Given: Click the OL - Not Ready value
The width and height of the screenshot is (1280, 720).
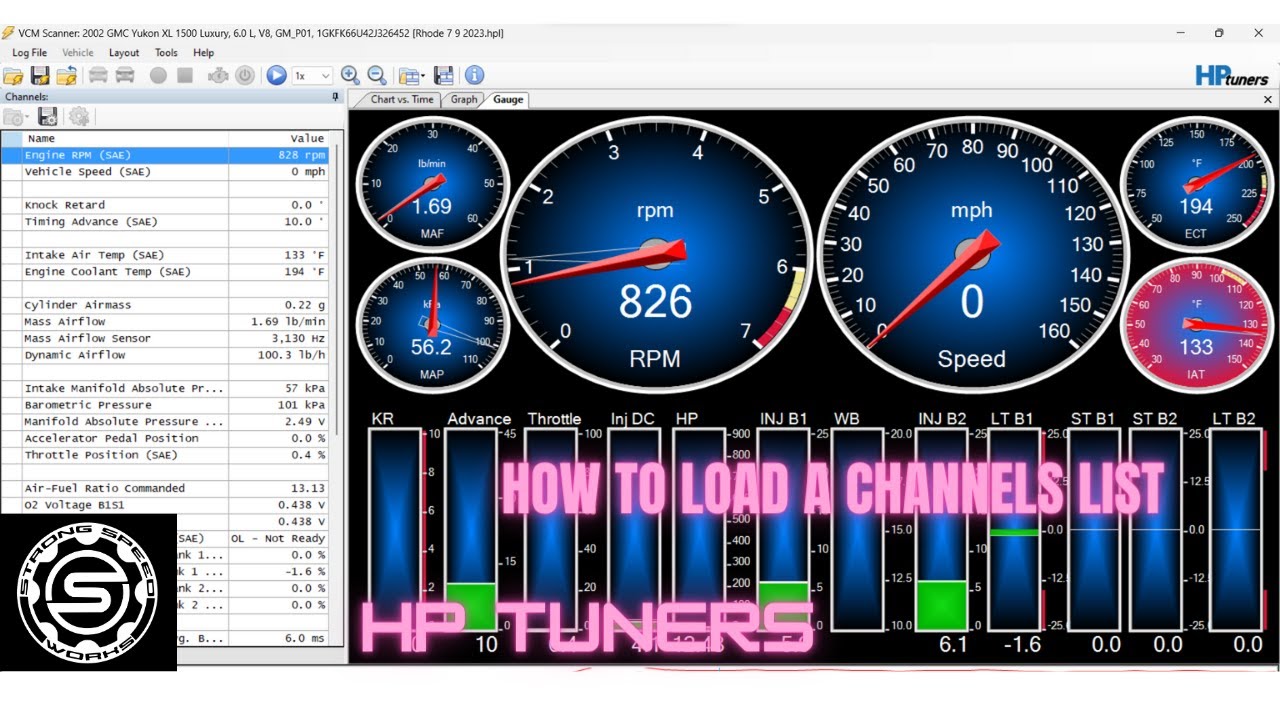Looking at the screenshot, I should tap(278, 538).
